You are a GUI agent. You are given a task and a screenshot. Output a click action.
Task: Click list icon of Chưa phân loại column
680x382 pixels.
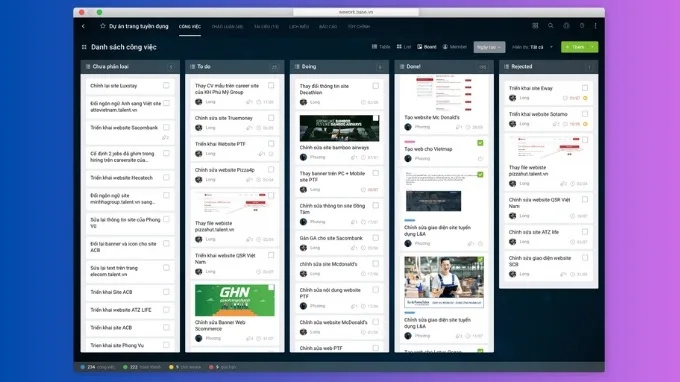point(88,67)
